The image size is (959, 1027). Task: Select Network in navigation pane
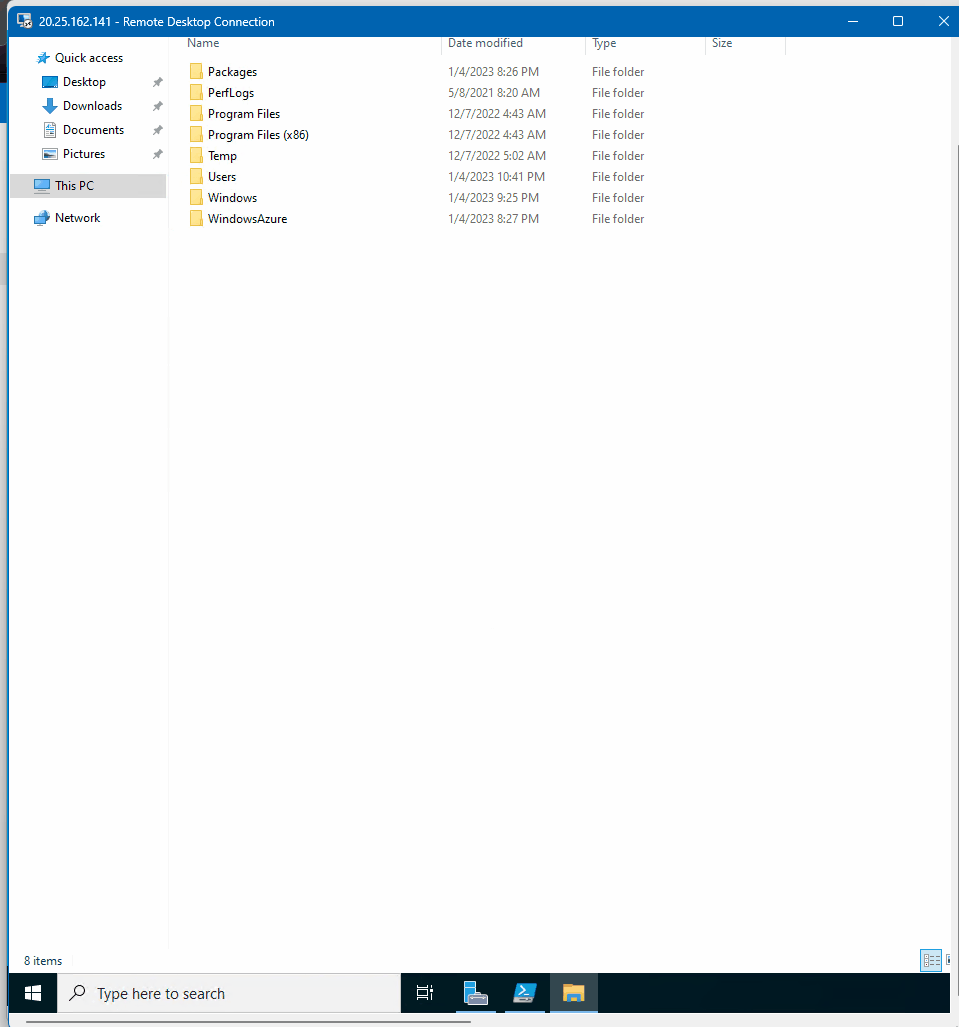[x=77, y=218]
